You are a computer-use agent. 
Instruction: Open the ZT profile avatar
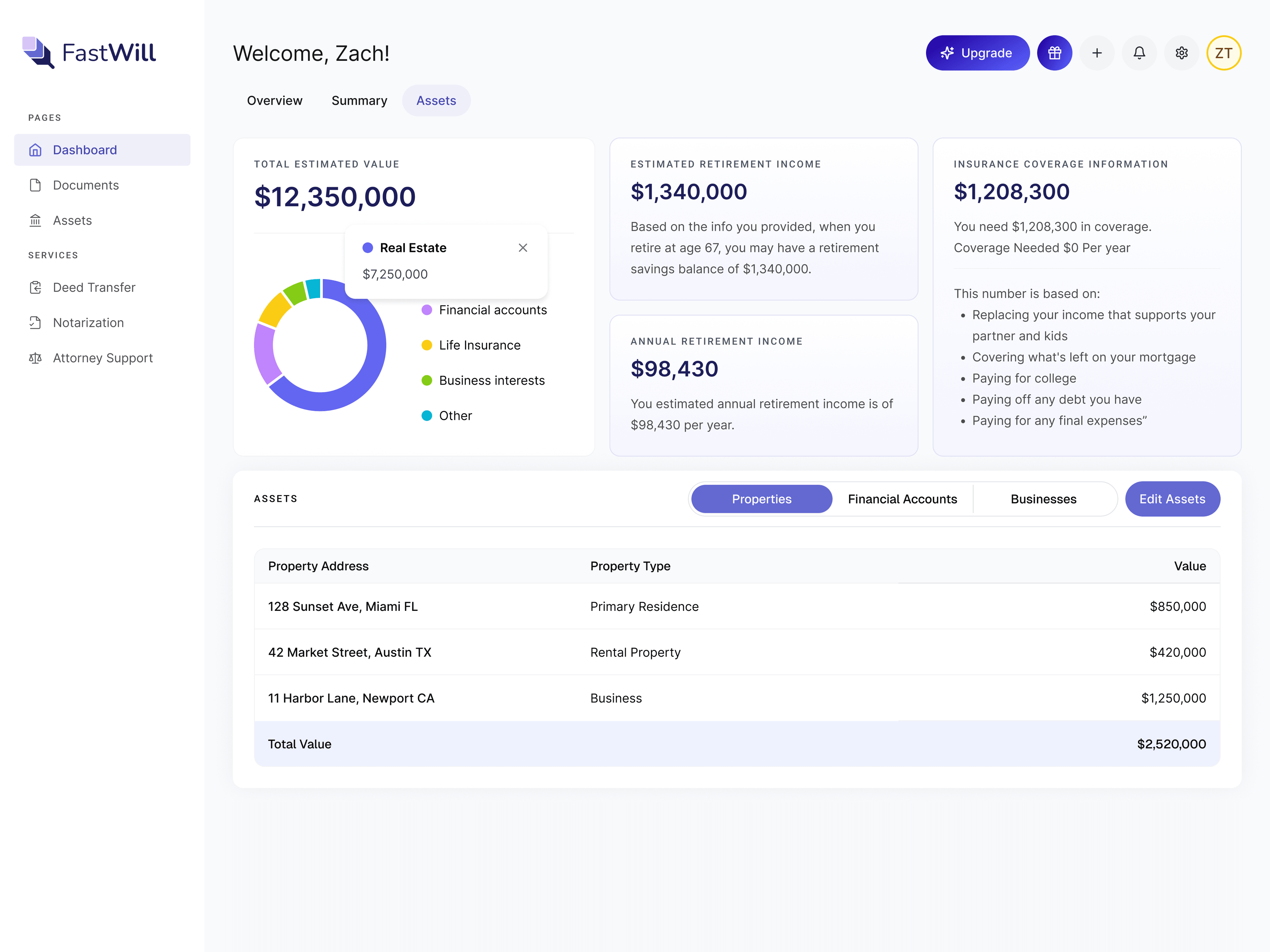pyautogui.click(x=1224, y=53)
